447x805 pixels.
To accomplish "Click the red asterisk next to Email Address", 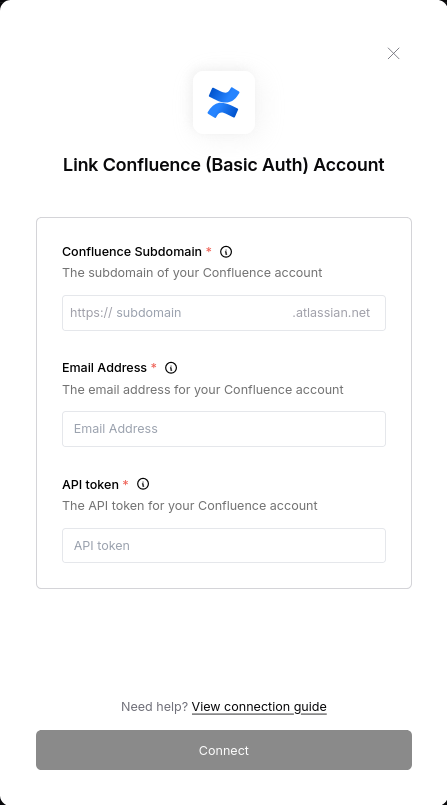I will [153, 367].
